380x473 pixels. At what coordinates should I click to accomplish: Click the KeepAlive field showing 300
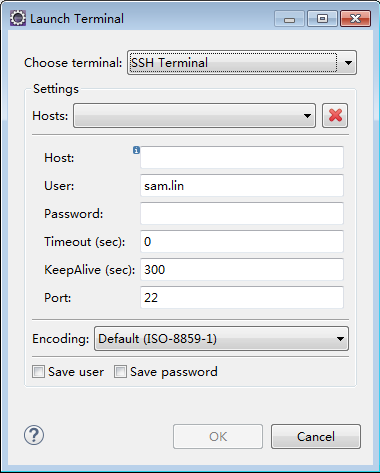point(242,269)
